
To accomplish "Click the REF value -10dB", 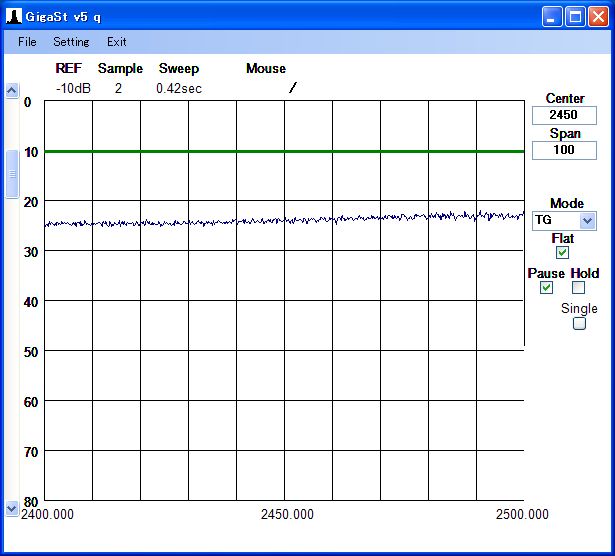I will tap(72, 88).
